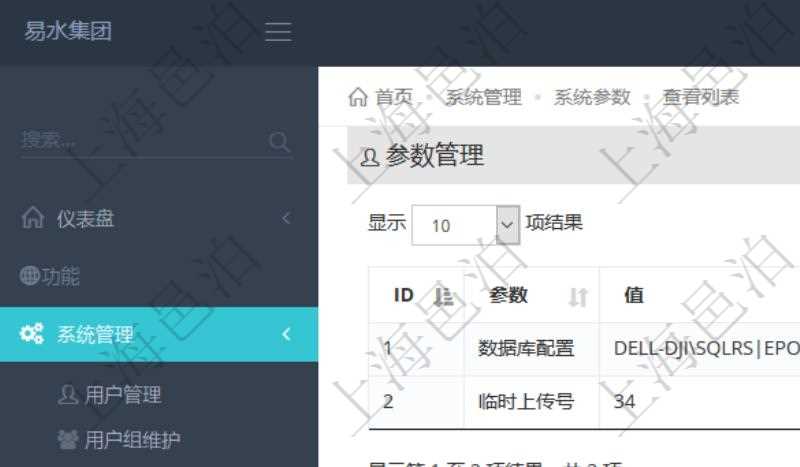This screenshot has height=467, width=800.
Task: Click the 参数 column header label
Action: 508,295
